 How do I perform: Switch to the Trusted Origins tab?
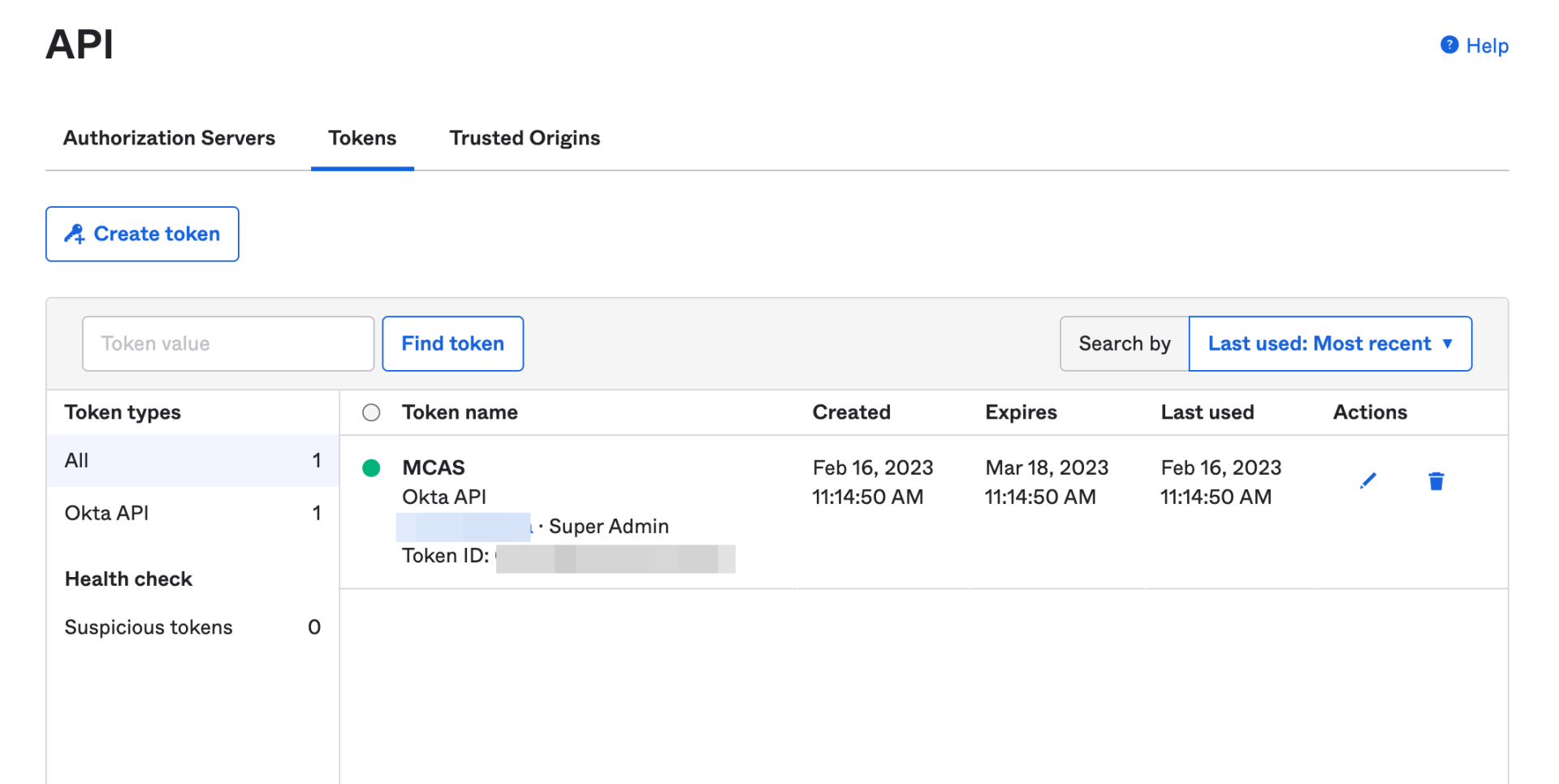pyautogui.click(x=524, y=138)
